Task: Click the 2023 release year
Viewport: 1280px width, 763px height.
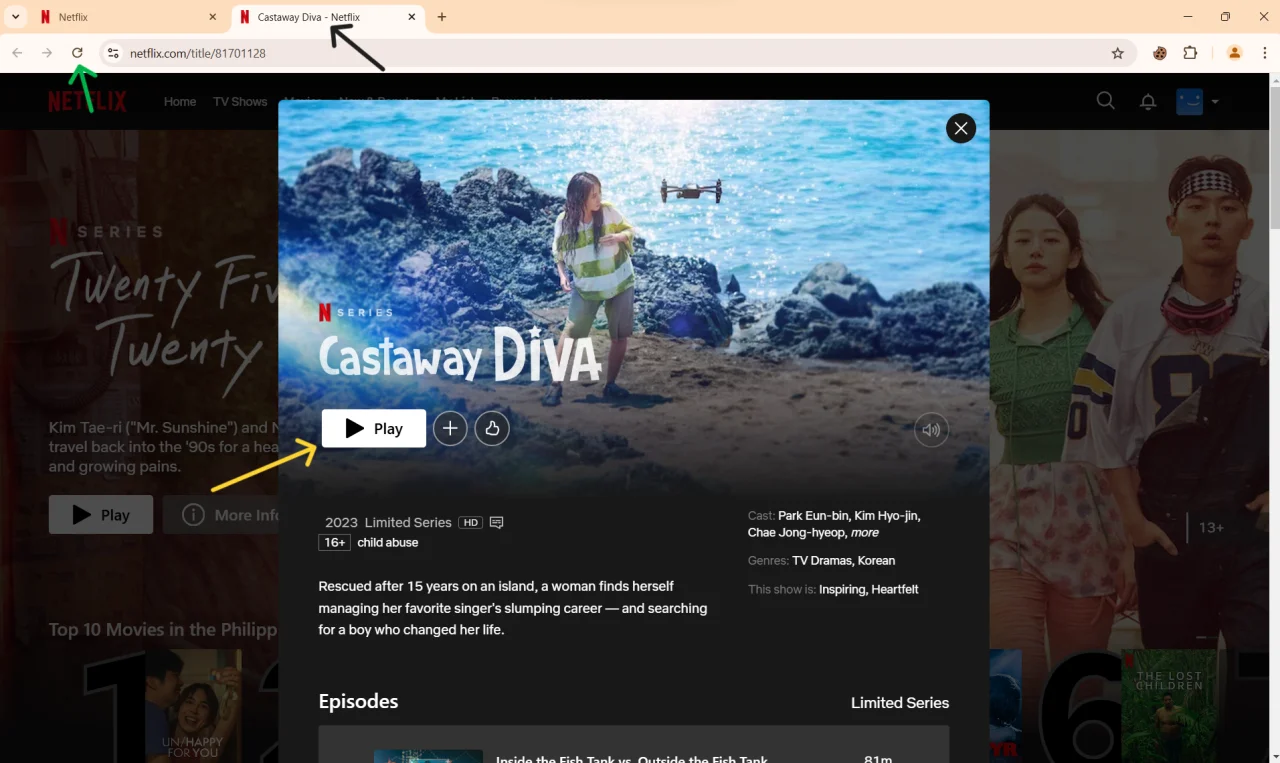Action: [x=341, y=522]
